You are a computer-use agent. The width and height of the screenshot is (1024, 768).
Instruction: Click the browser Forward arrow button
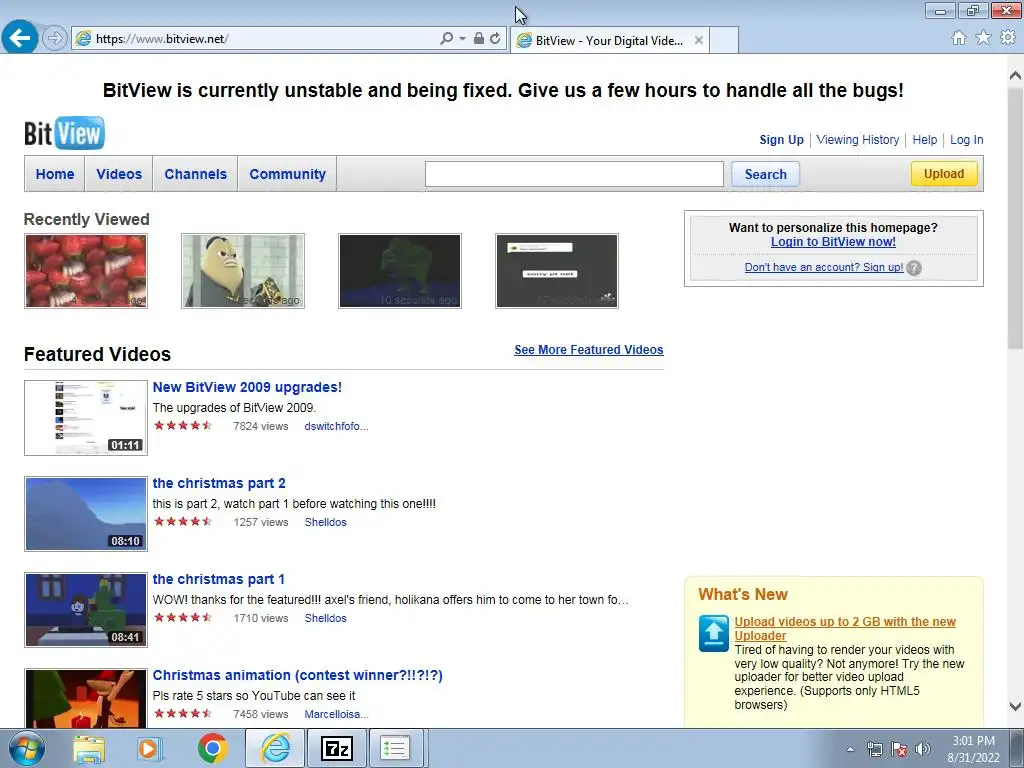55,39
